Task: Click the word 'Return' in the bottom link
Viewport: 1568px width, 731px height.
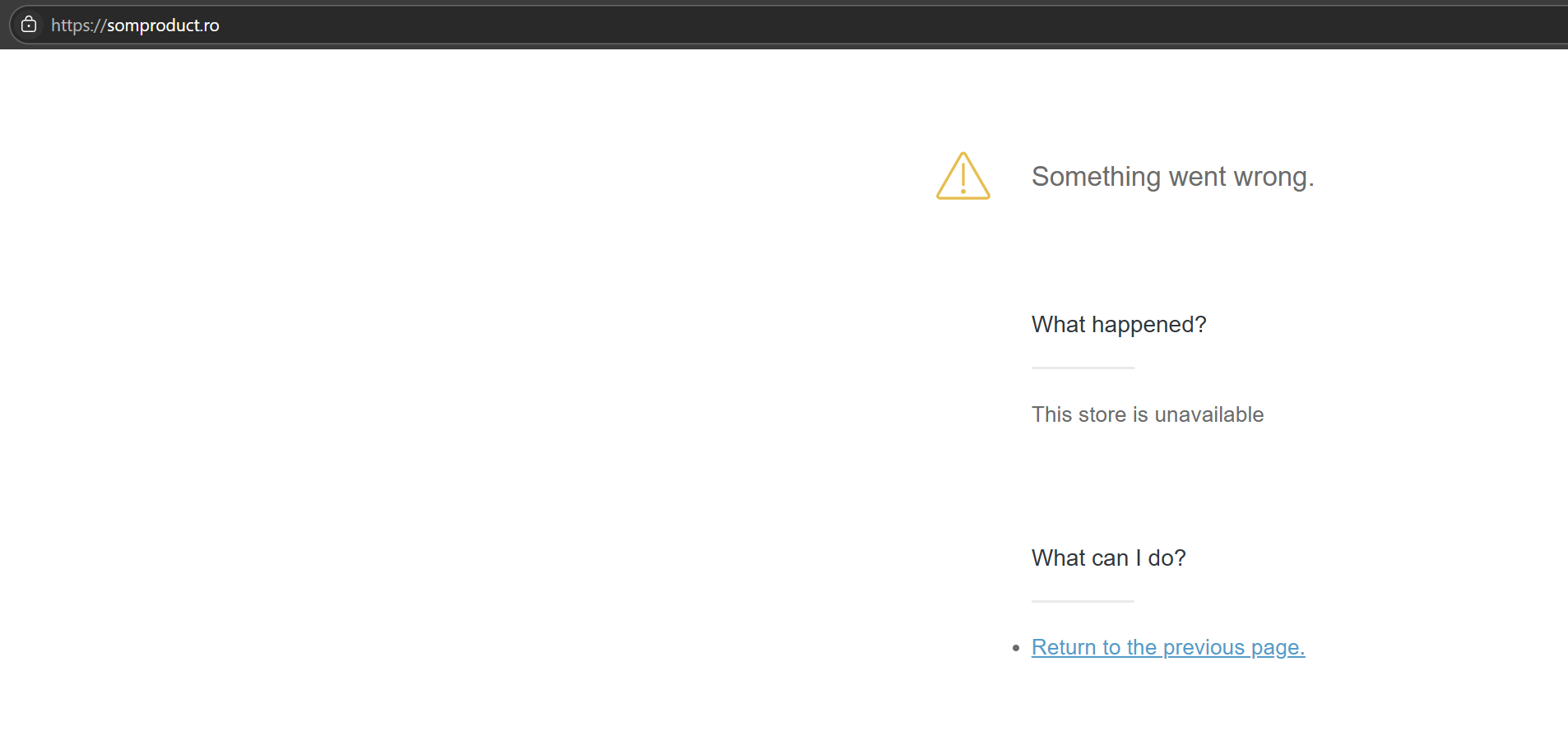Action: pyautogui.click(x=1064, y=647)
